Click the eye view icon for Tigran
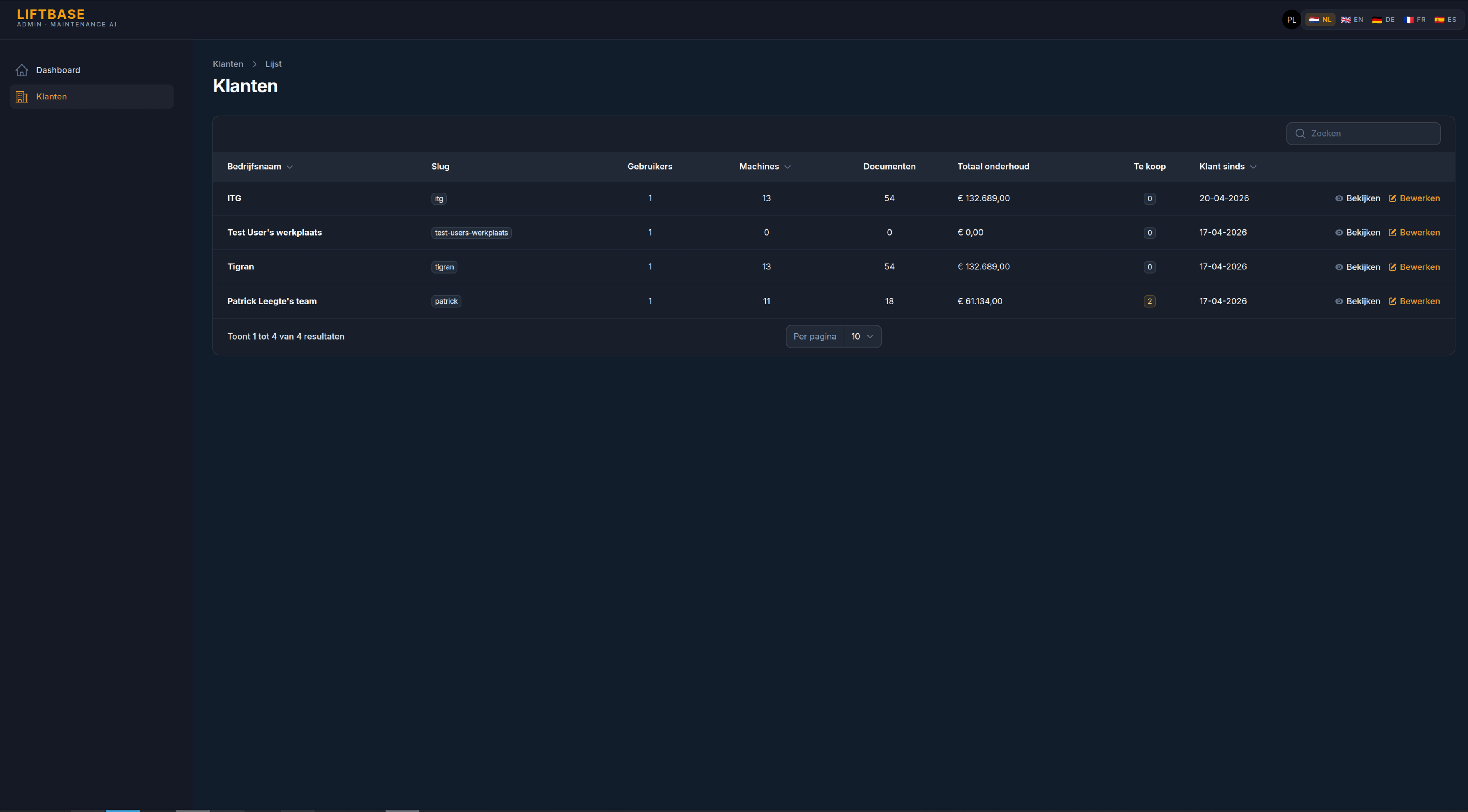The image size is (1468, 812). pyautogui.click(x=1339, y=267)
